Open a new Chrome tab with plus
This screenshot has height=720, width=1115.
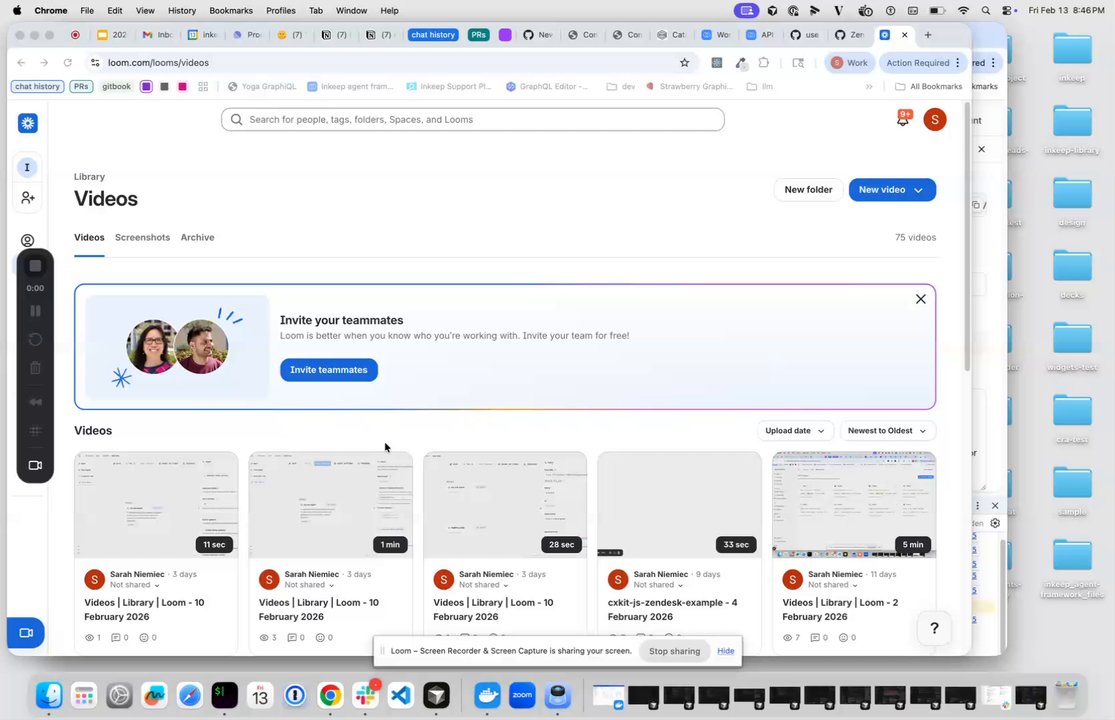(x=927, y=35)
